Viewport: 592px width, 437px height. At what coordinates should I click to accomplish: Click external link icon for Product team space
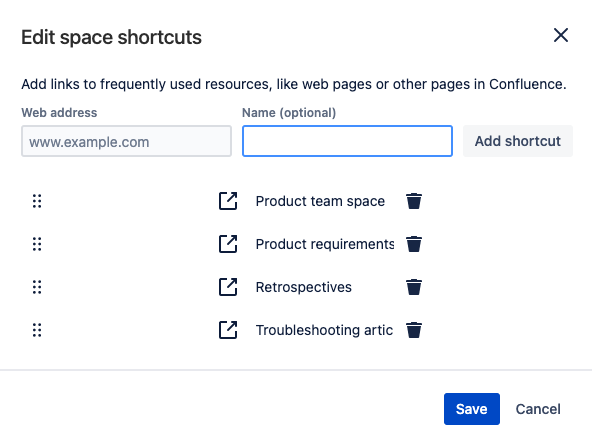pos(228,201)
